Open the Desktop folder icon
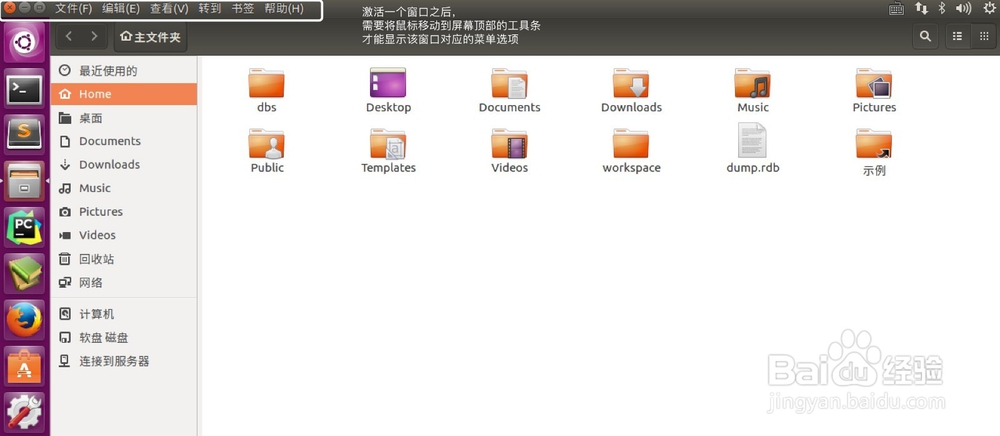1000x436 pixels. (x=388, y=83)
